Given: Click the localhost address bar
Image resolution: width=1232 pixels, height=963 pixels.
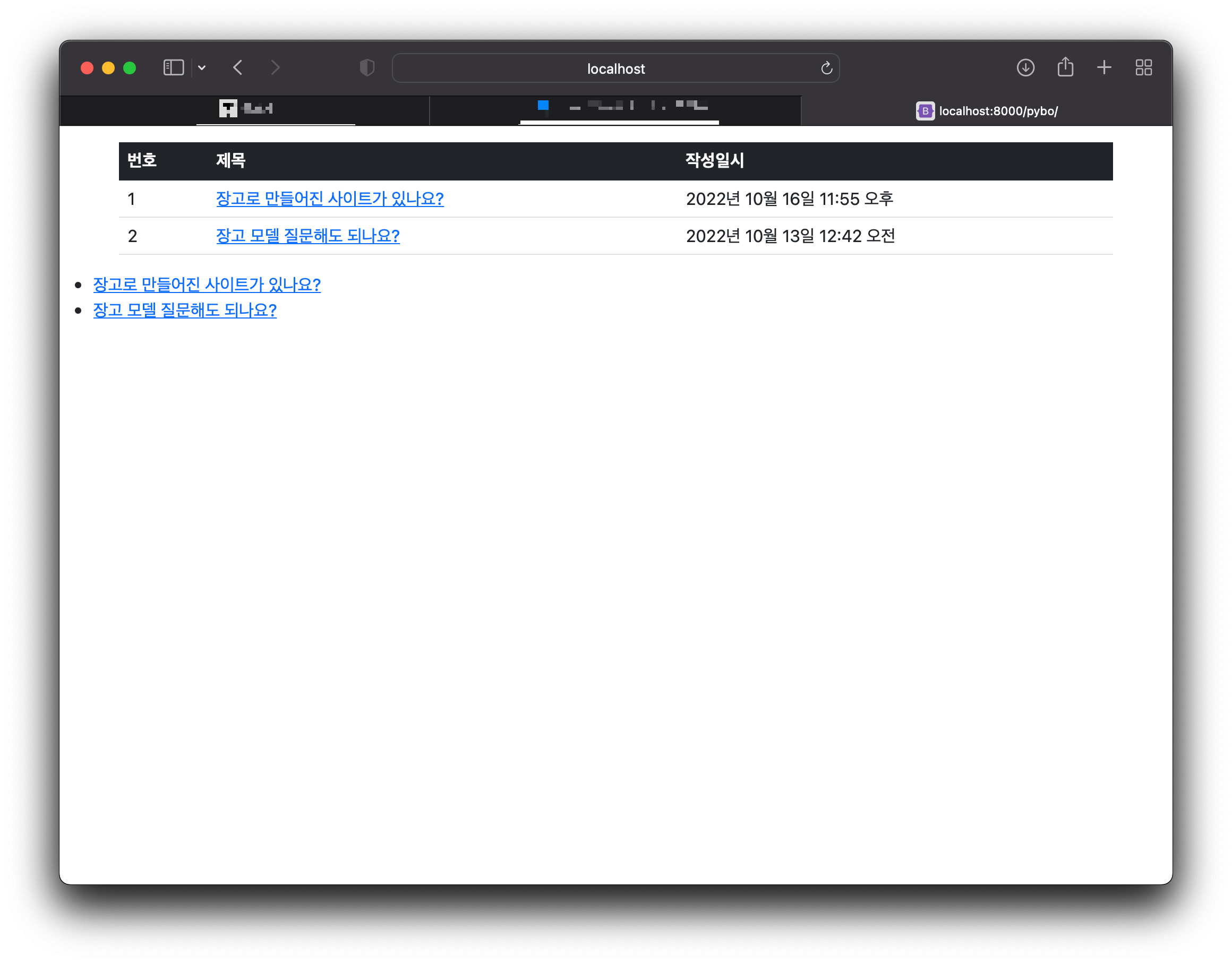Looking at the screenshot, I should coord(615,68).
